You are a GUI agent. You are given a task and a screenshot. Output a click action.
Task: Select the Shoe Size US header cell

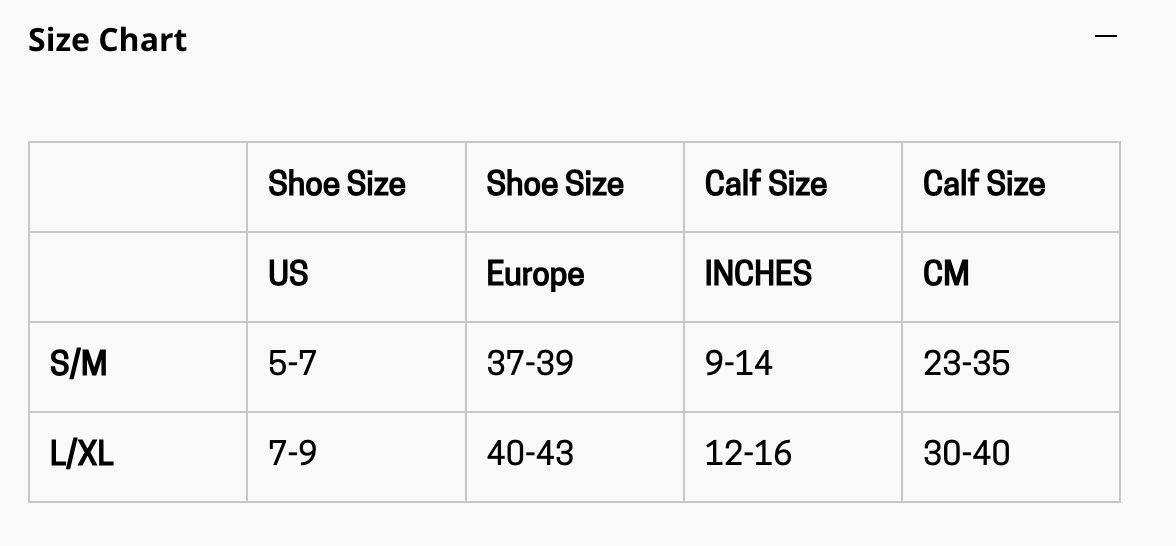click(x=356, y=187)
